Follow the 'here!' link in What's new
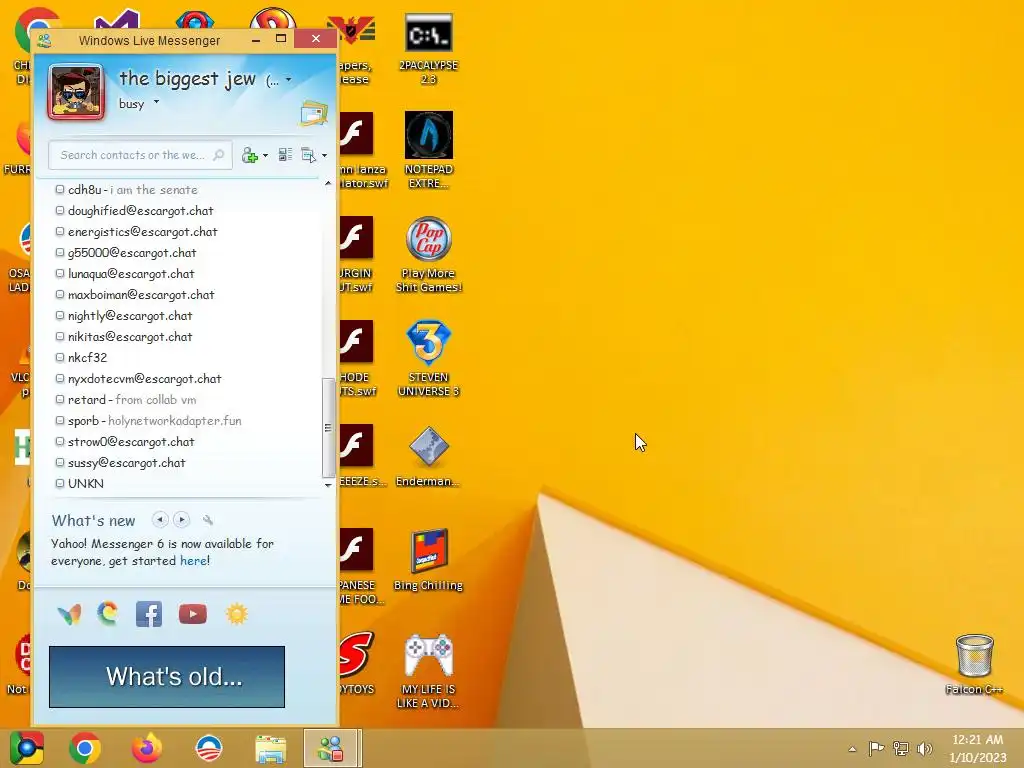 click(x=195, y=561)
